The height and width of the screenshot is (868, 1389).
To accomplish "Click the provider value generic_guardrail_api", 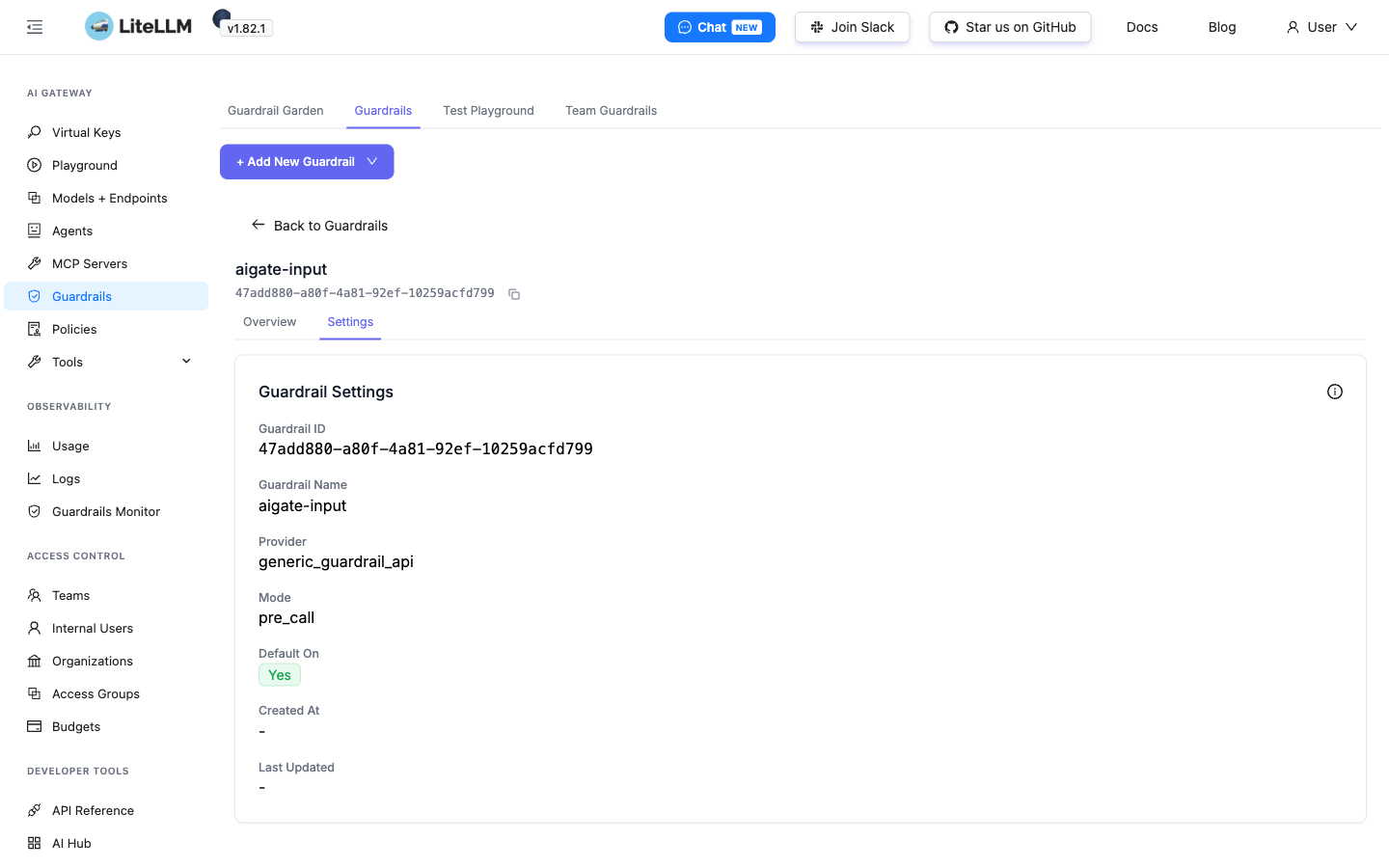I will (336, 562).
